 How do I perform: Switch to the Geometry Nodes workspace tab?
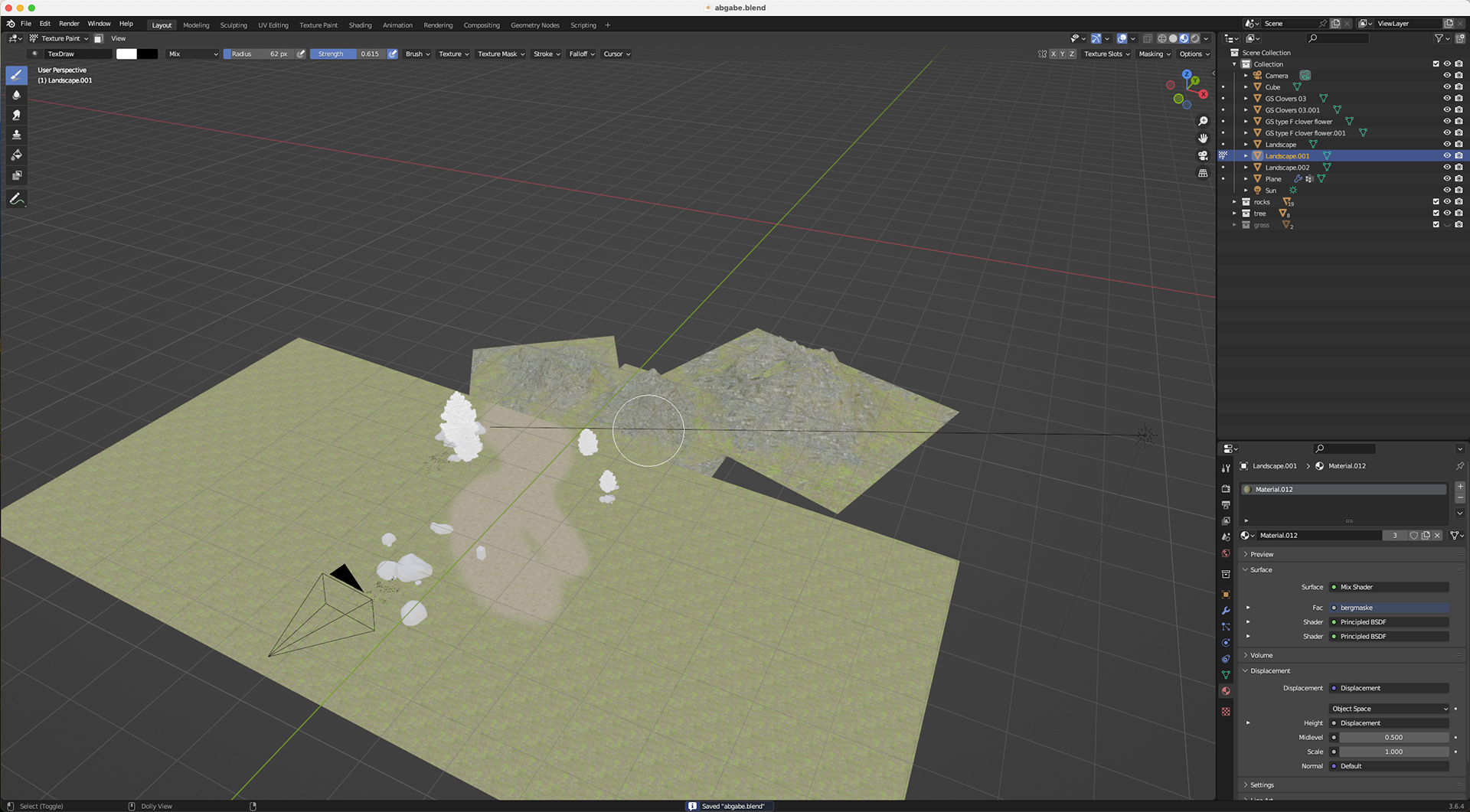[x=535, y=25]
